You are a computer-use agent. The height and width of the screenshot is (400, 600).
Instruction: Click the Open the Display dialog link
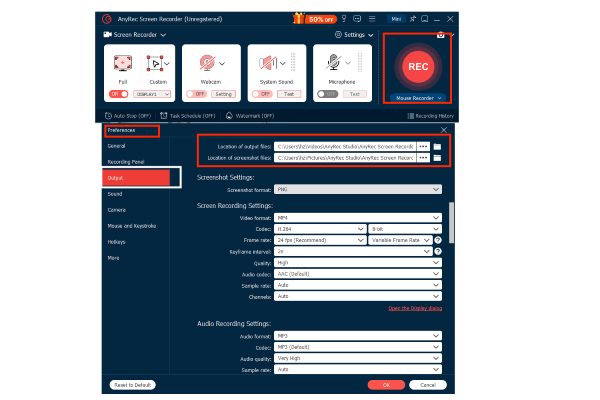(x=415, y=308)
